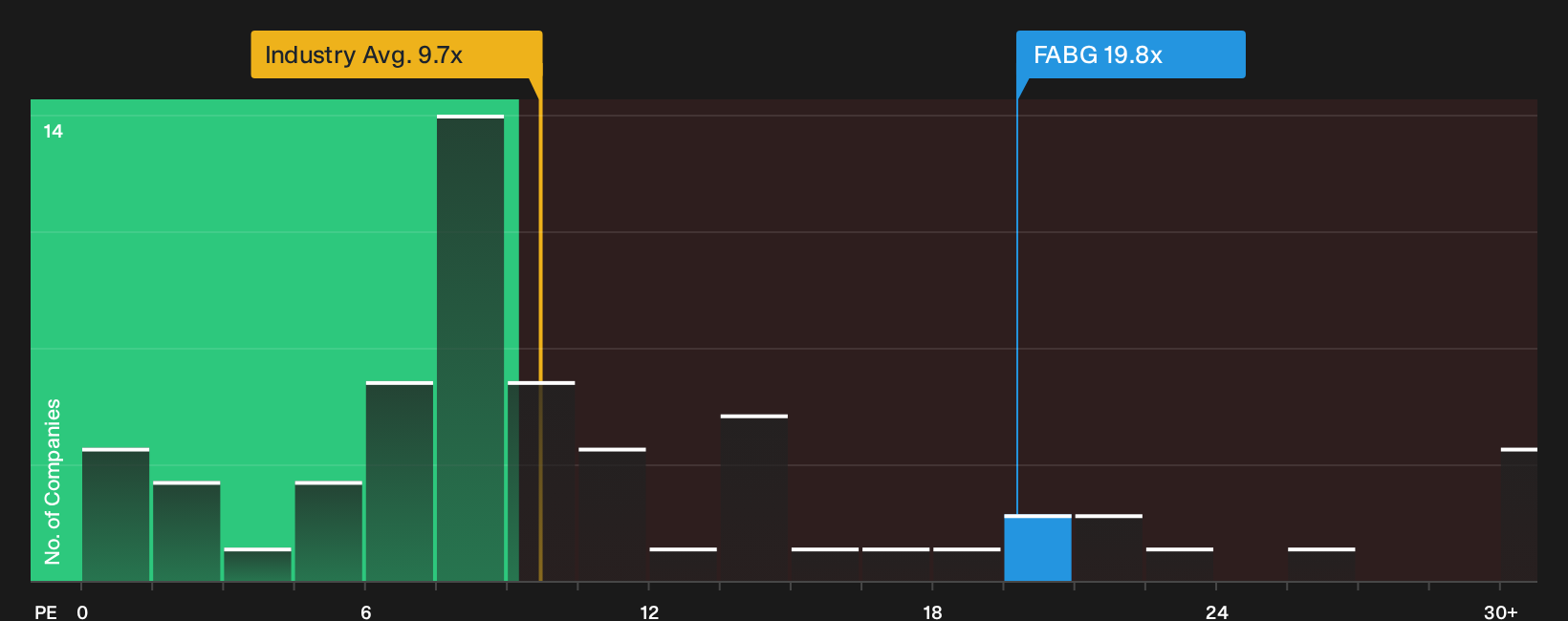Select the 30+ PE bar at the right edge of the chart

click(1518, 514)
